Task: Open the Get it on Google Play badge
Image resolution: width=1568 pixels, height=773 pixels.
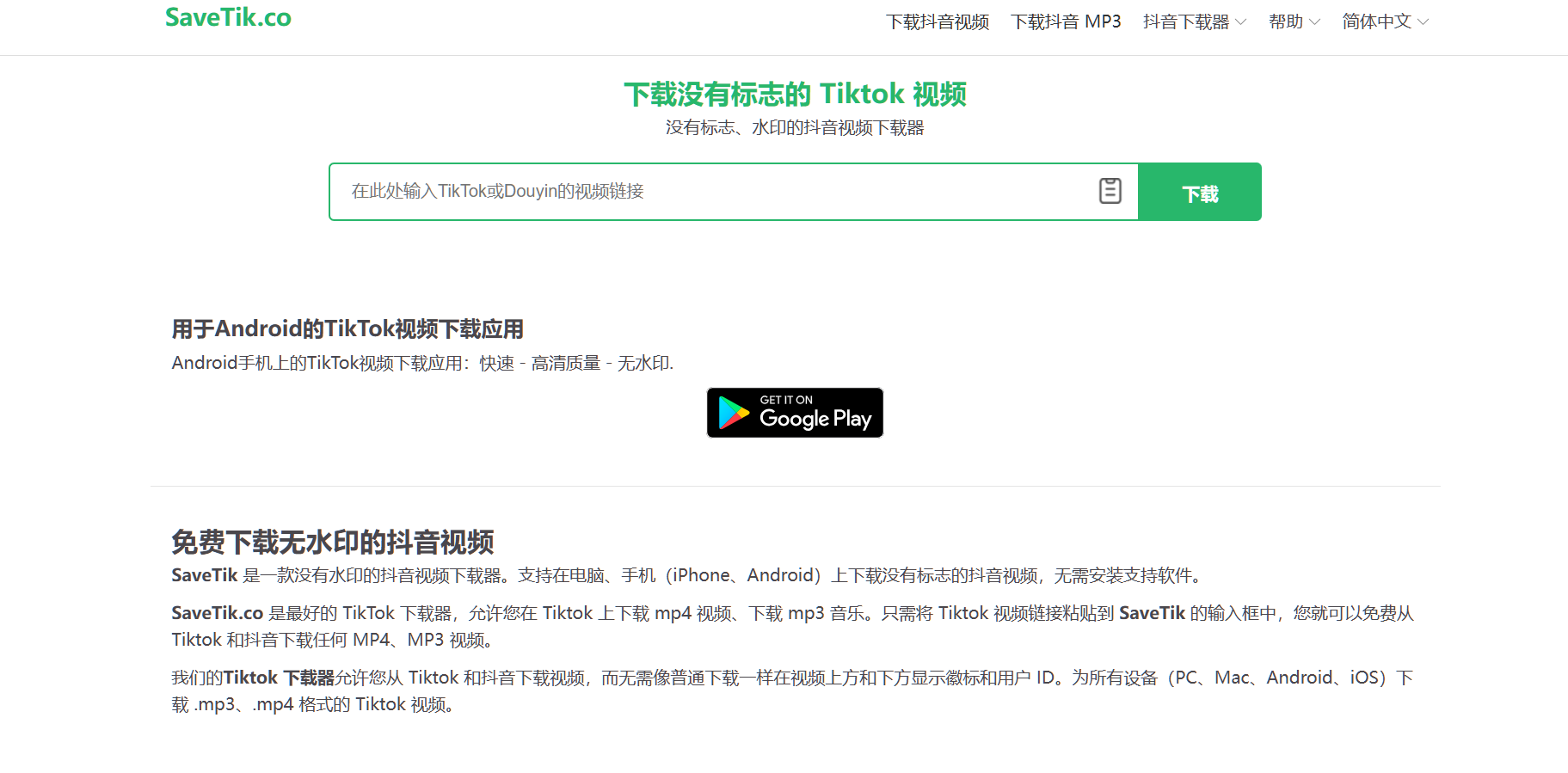Action: coord(795,413)
